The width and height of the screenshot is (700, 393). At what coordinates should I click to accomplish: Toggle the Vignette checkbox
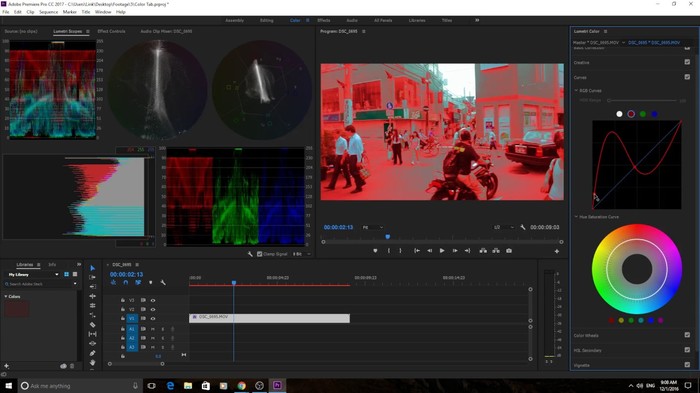click(687, 365)
